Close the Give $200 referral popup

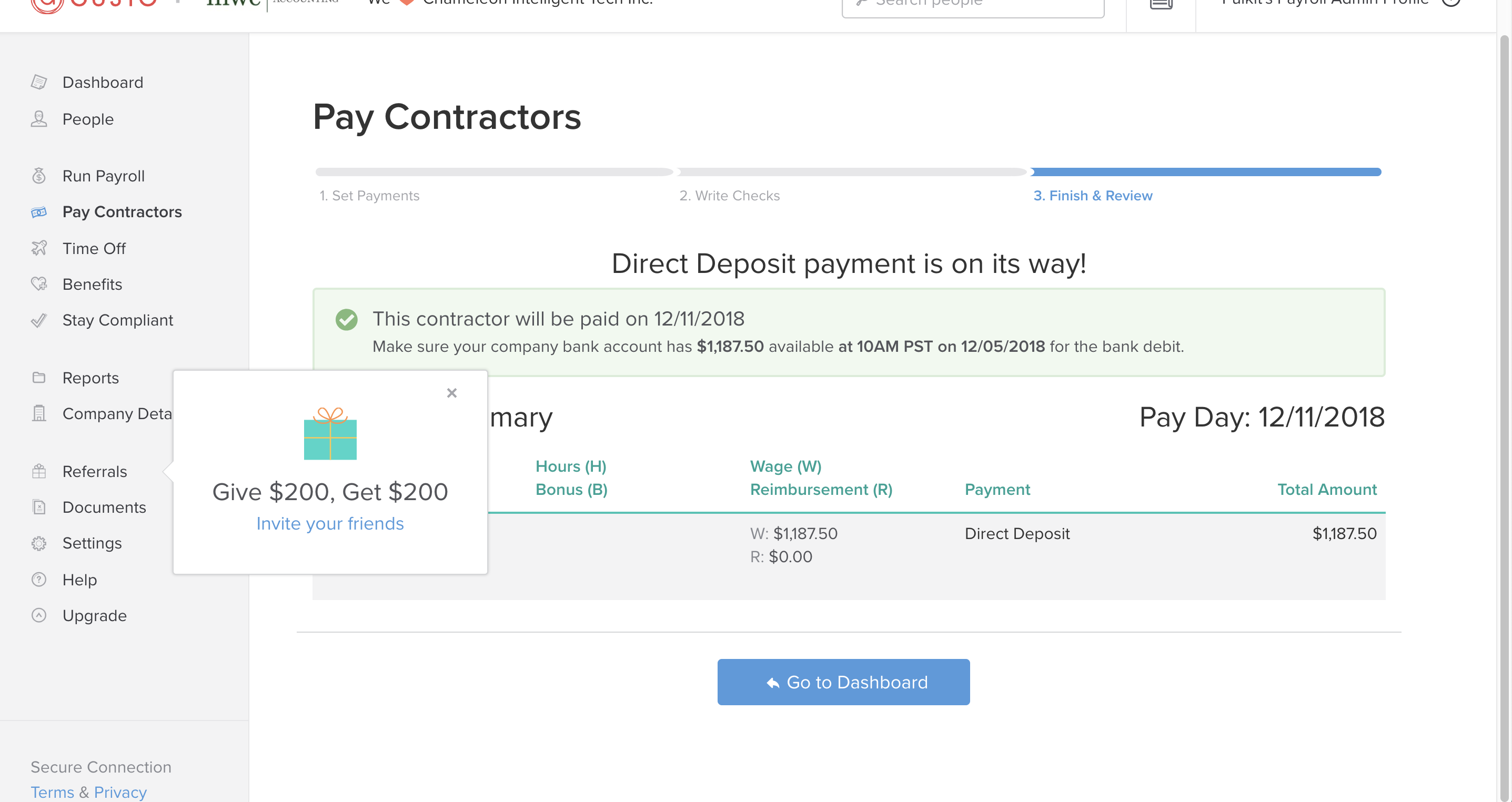pyautogui.click(x=451, y=393)
